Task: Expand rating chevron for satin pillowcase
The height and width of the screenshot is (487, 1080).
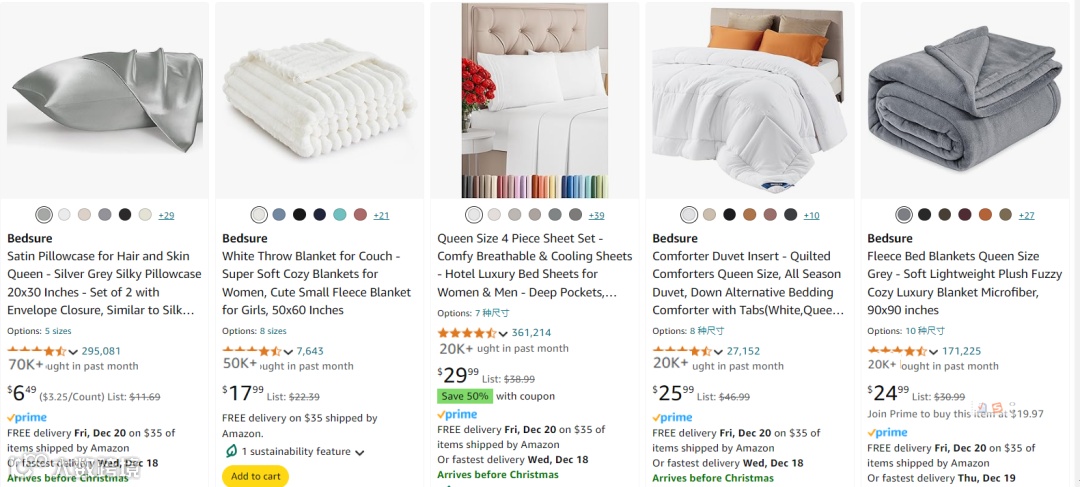Action: [73, 352]
